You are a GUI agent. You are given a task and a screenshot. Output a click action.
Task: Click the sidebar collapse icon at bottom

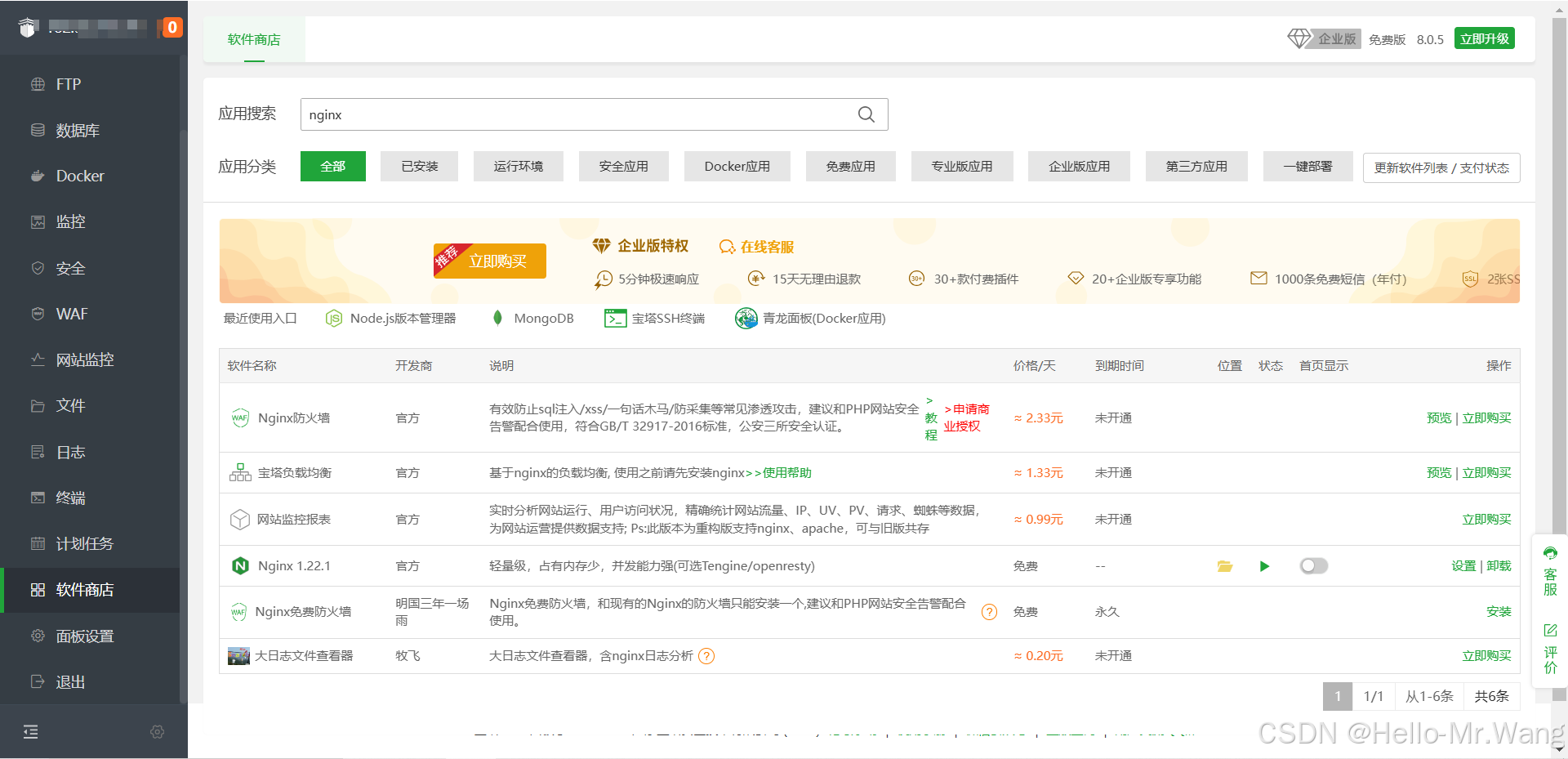pyautogui.click(x=31, y=732)
